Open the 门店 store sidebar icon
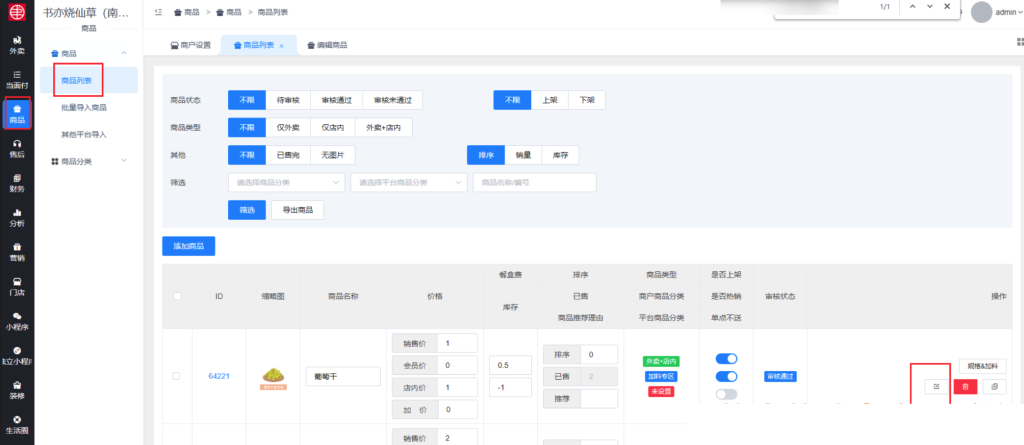Screen dimensions: 1024x445 click(17, 287)
